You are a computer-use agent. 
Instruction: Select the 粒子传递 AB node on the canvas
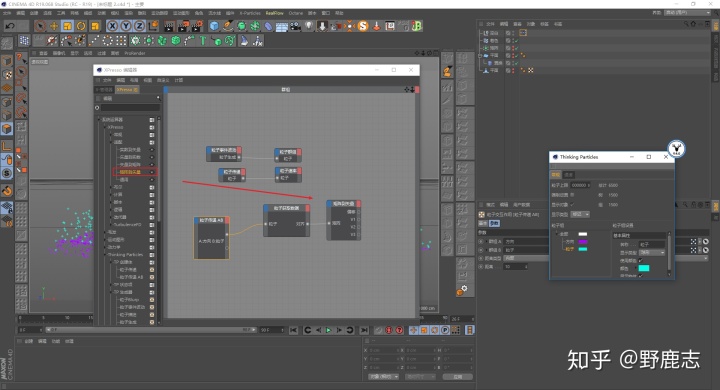click(212, 238)
